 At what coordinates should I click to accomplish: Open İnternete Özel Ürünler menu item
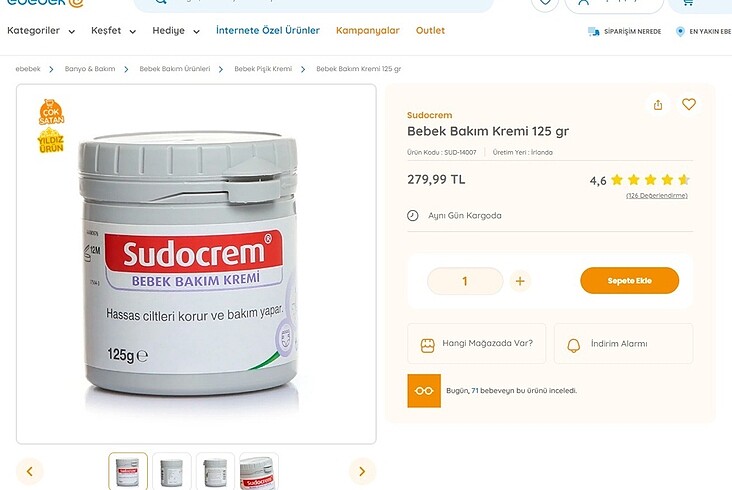[x=267, y=31]
